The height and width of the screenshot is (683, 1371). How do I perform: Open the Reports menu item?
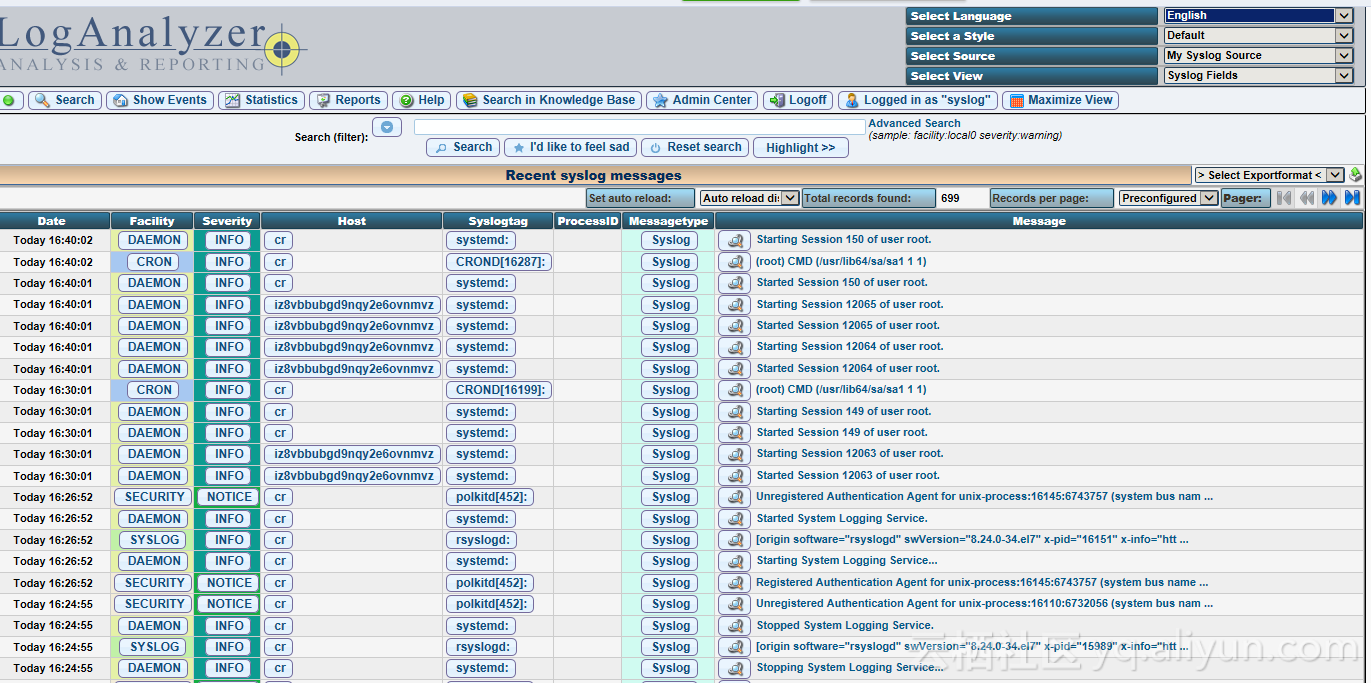(x=348, y=100)
